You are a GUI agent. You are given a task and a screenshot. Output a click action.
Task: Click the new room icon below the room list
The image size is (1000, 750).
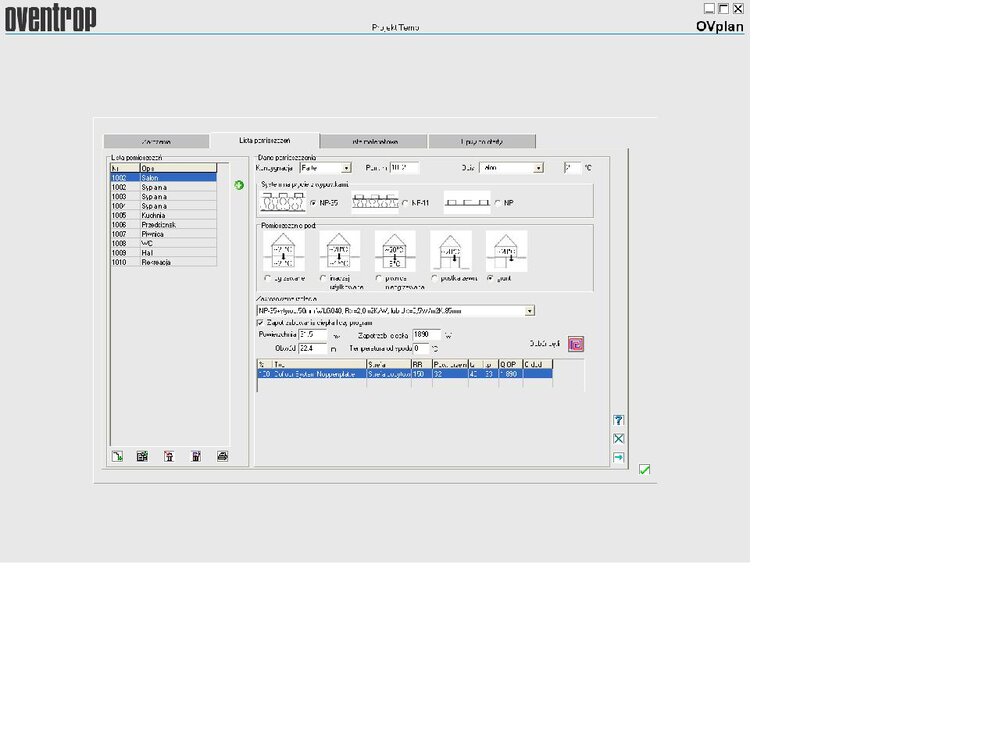click(x=117, y=456)
